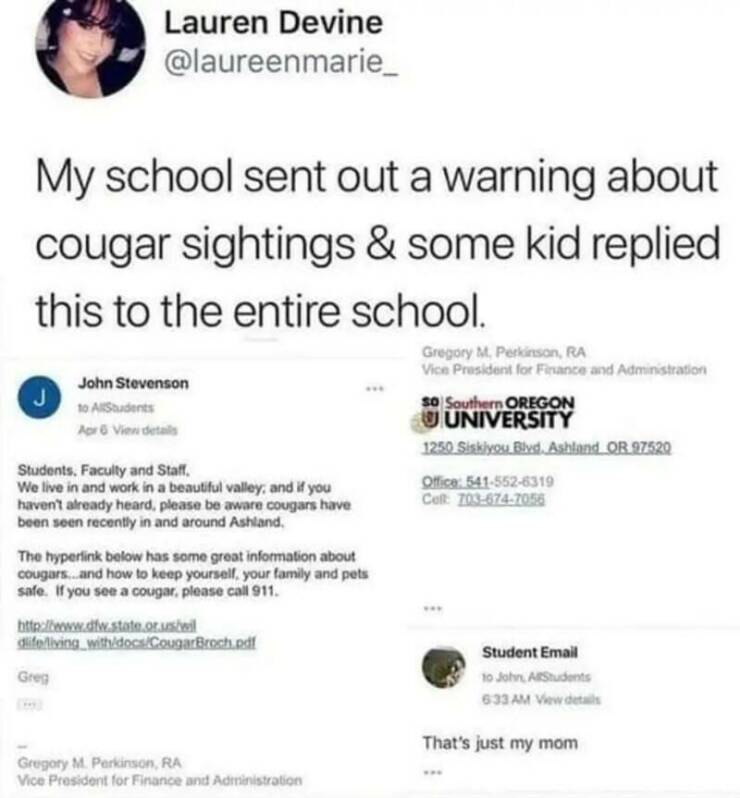This screenshot has height=798, width=740.
Task: Click John Stevenson's blue J avatar
Action: [x=39, y=396]
